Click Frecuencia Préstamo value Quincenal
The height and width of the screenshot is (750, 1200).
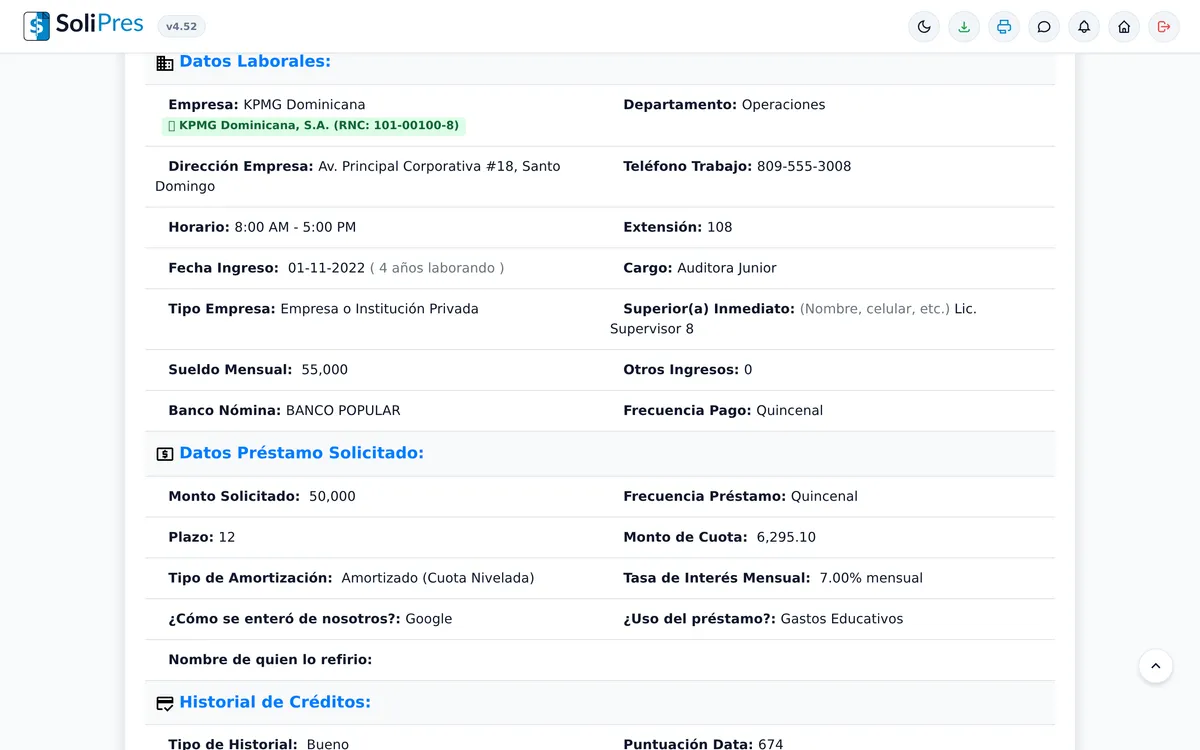click(x=824, y=497)
